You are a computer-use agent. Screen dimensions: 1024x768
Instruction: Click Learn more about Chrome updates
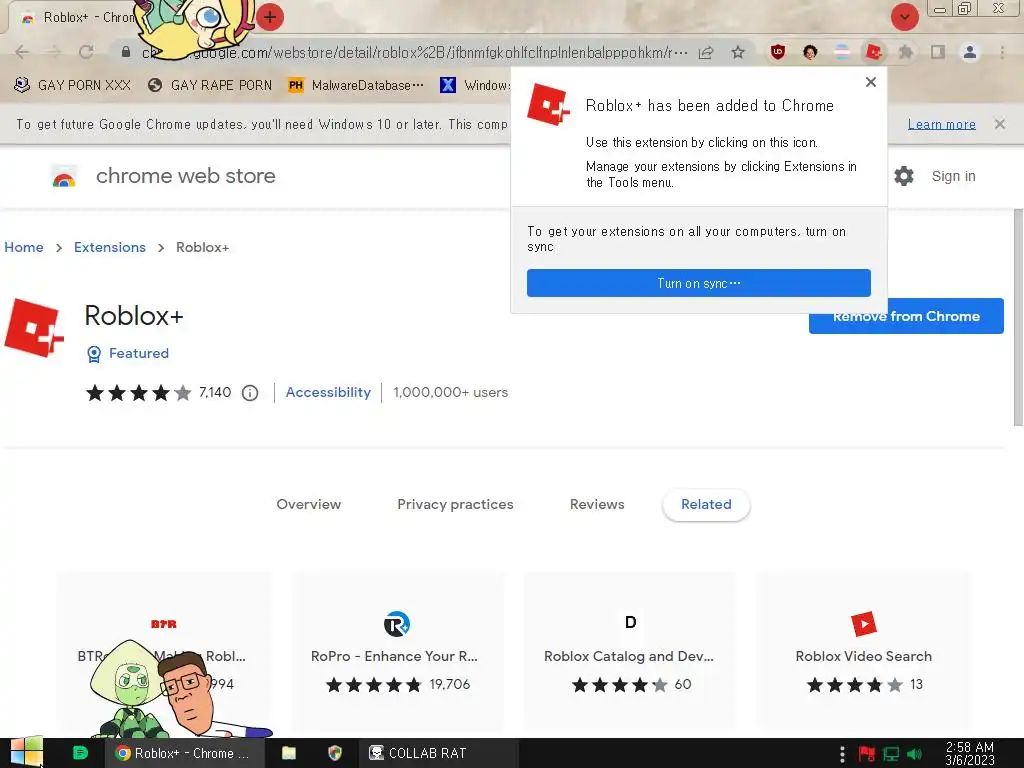(942, 124)
